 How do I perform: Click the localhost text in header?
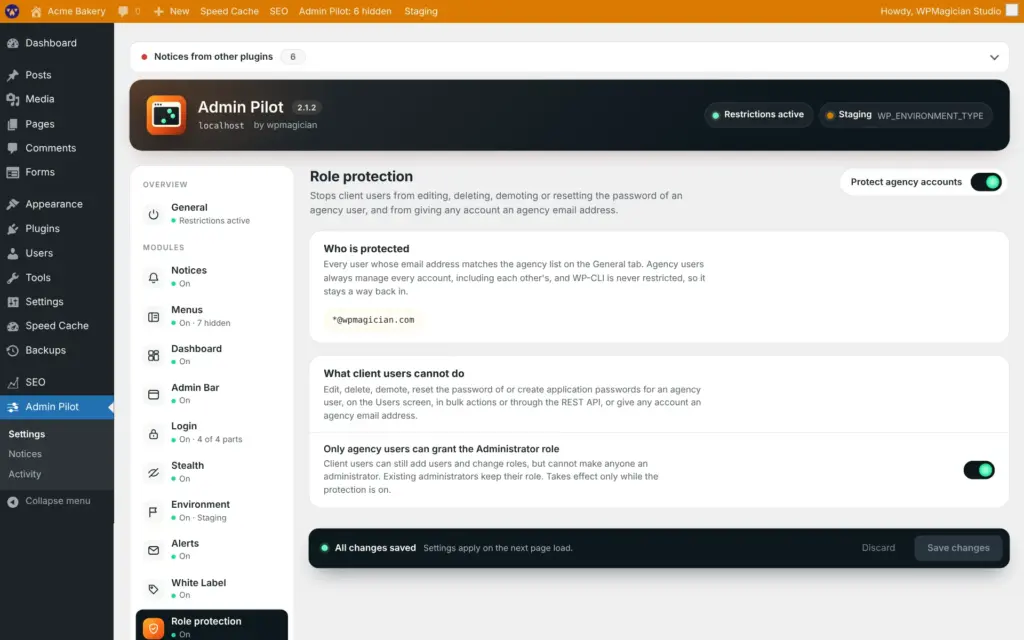221,125
